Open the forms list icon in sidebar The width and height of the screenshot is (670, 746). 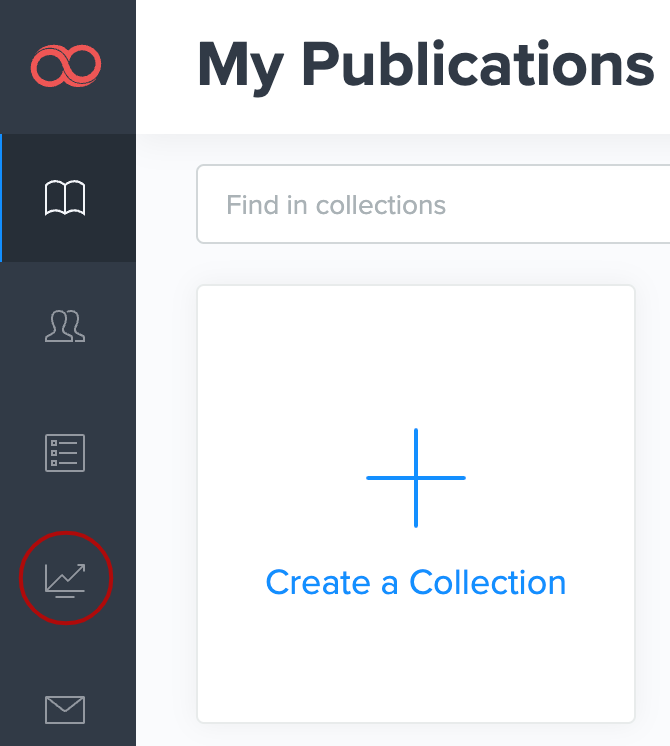click(x=66, y=453)
